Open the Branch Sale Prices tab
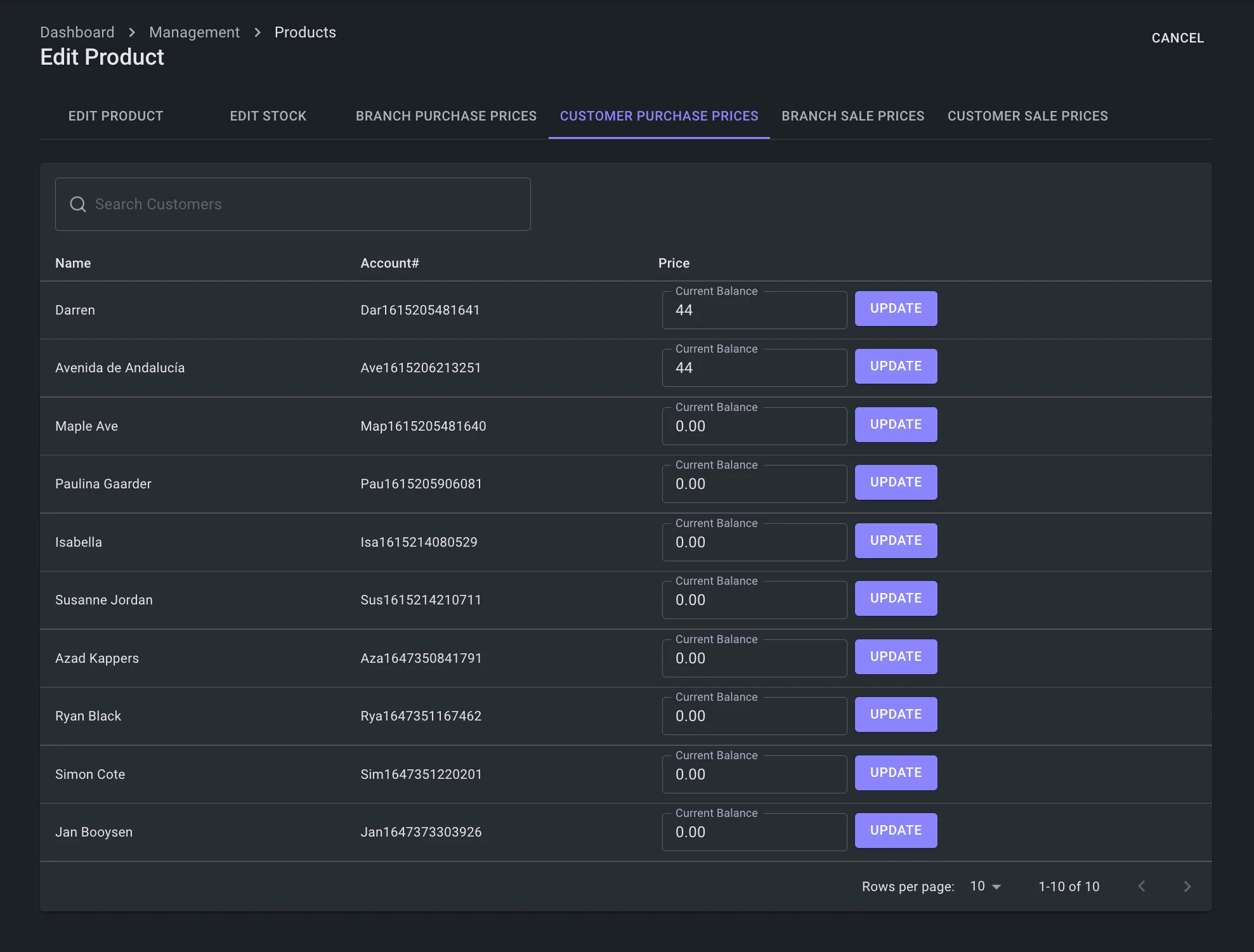The image size is (1254, 952). tap(852, 116)
